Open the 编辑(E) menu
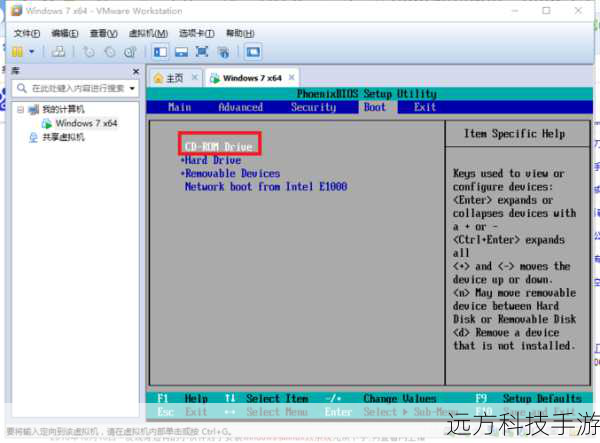 tap(65, 33)
